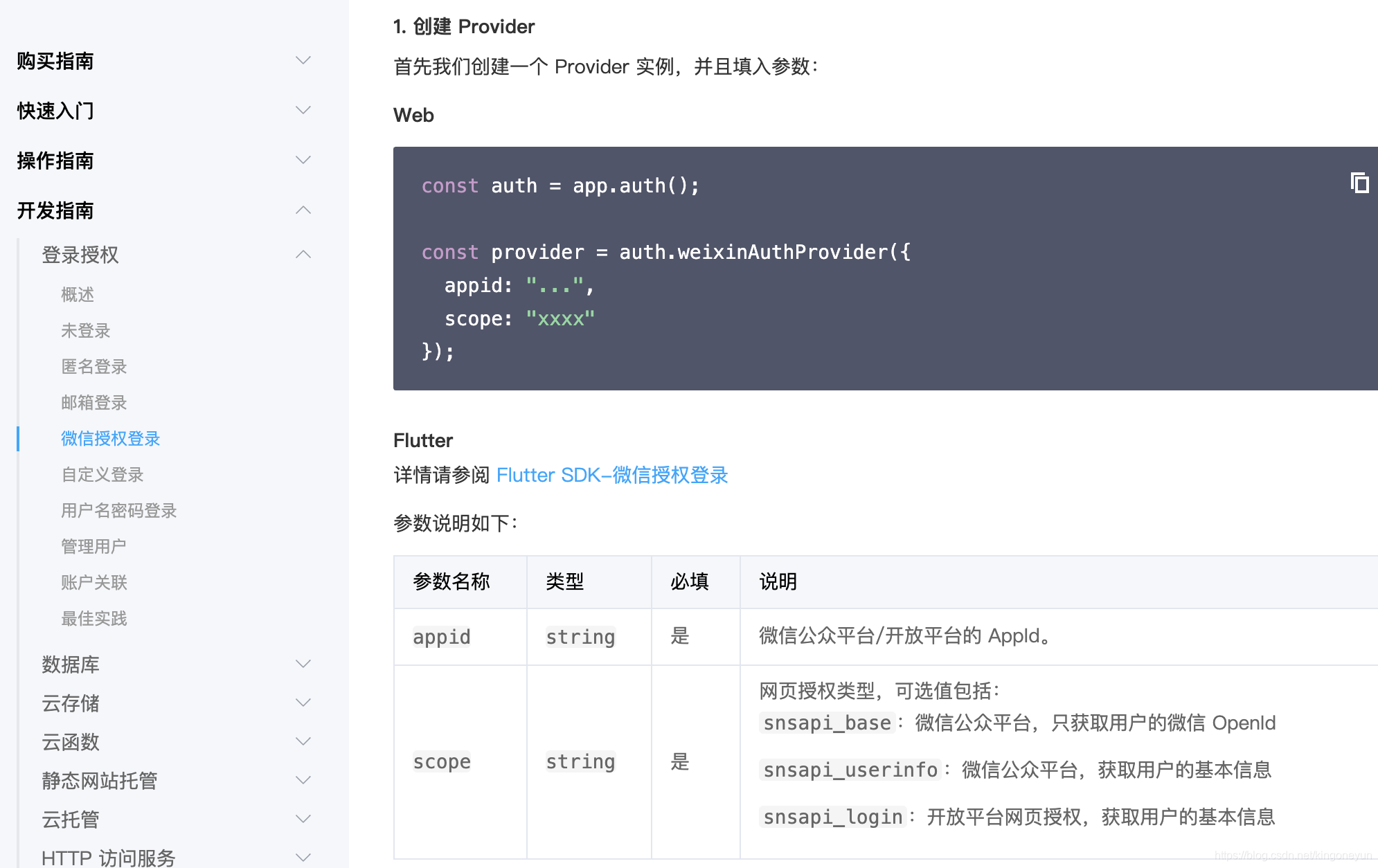The height and width of the screenshot is (868, 1378).
Task: Collapse the 开发指南 section chevron
Action: pyautogui.click(x=303, y=210)
